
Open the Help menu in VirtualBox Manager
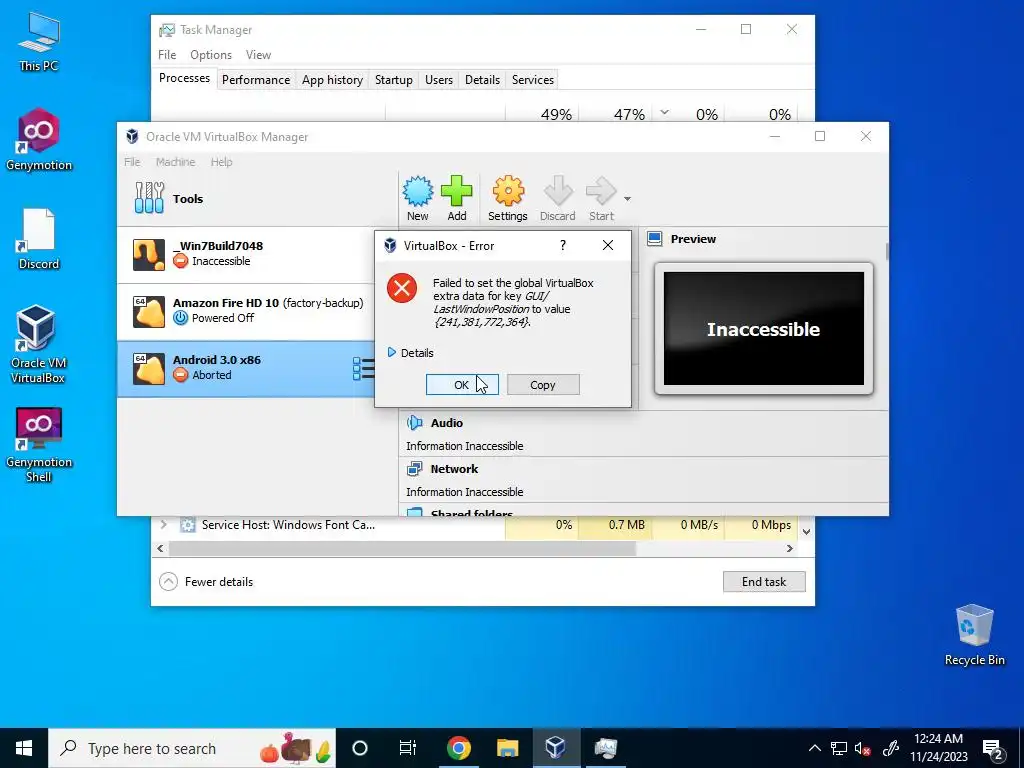pyautogui.click(x=221, y=162)
